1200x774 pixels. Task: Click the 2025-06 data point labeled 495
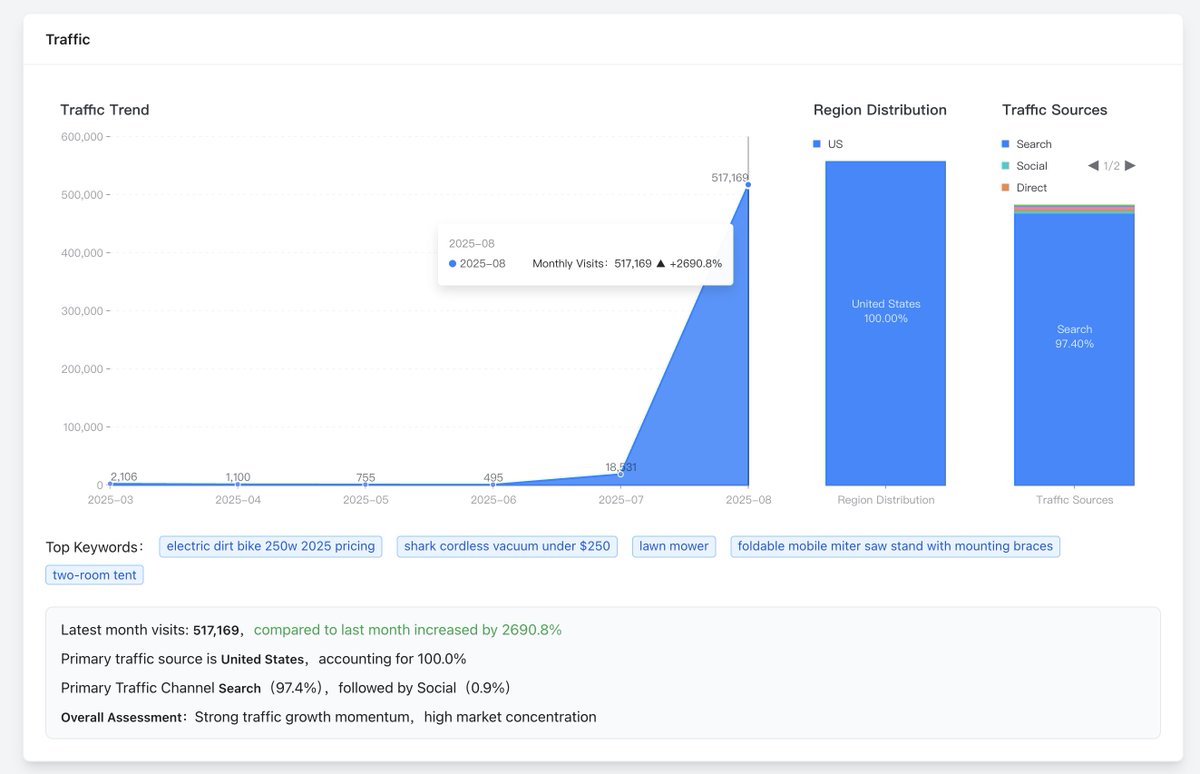tap(493, 484)
